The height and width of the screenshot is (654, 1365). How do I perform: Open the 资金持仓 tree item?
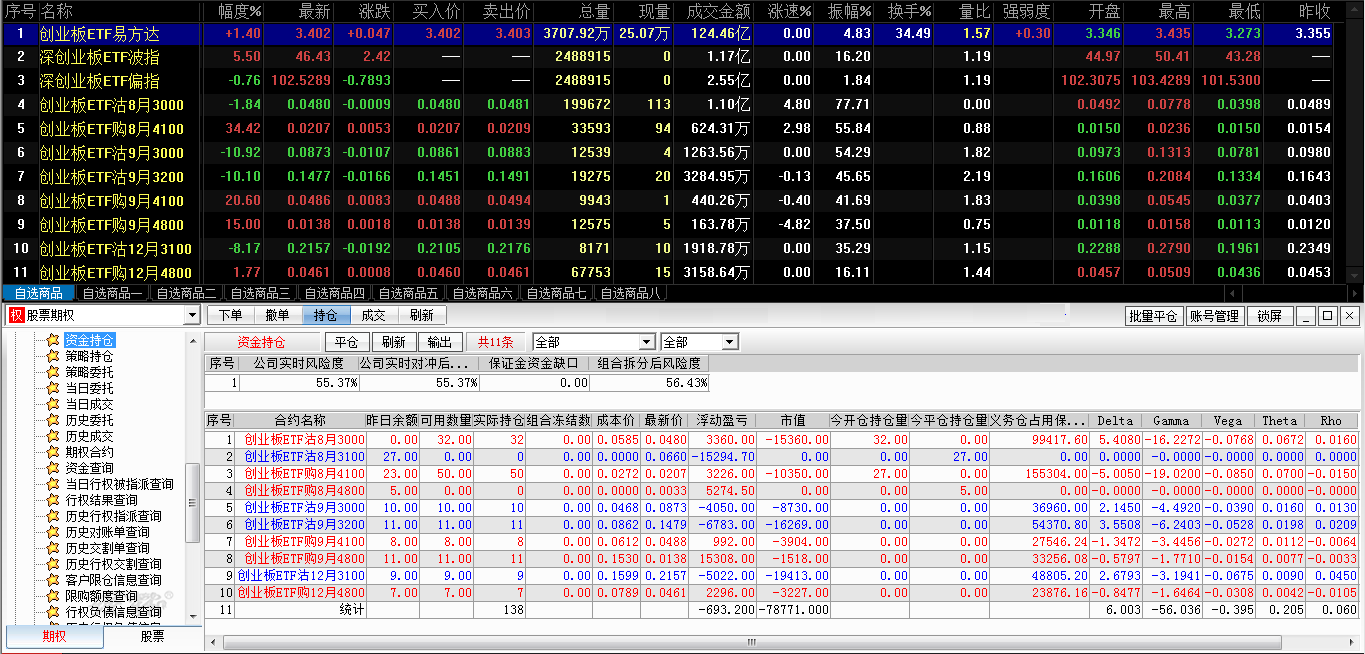pyautogui.click(x=89, y=340)
